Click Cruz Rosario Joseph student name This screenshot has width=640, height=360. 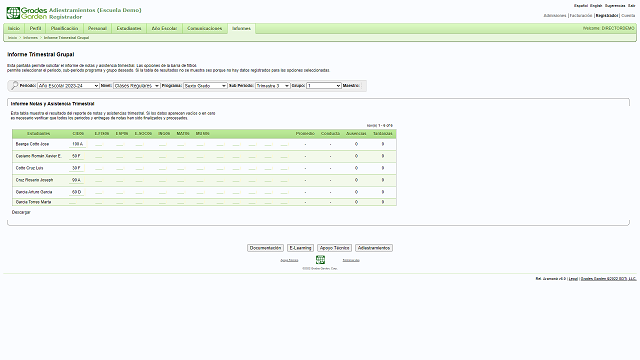click(x=34, y=180)
